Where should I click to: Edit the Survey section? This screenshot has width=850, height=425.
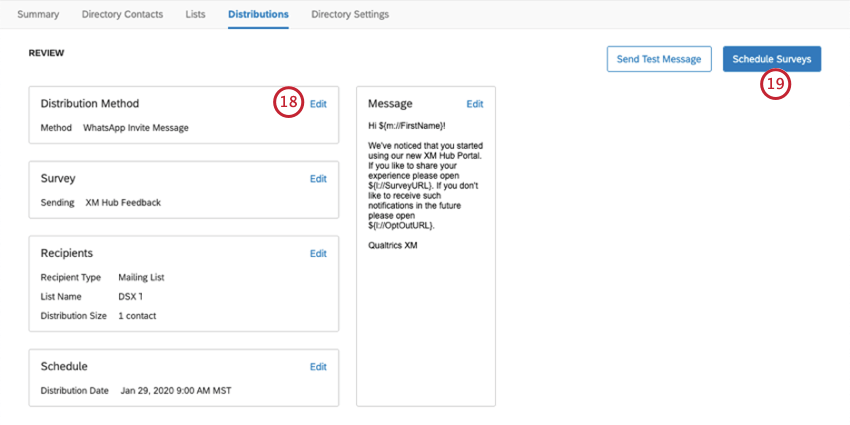click(x=318, y=179)
